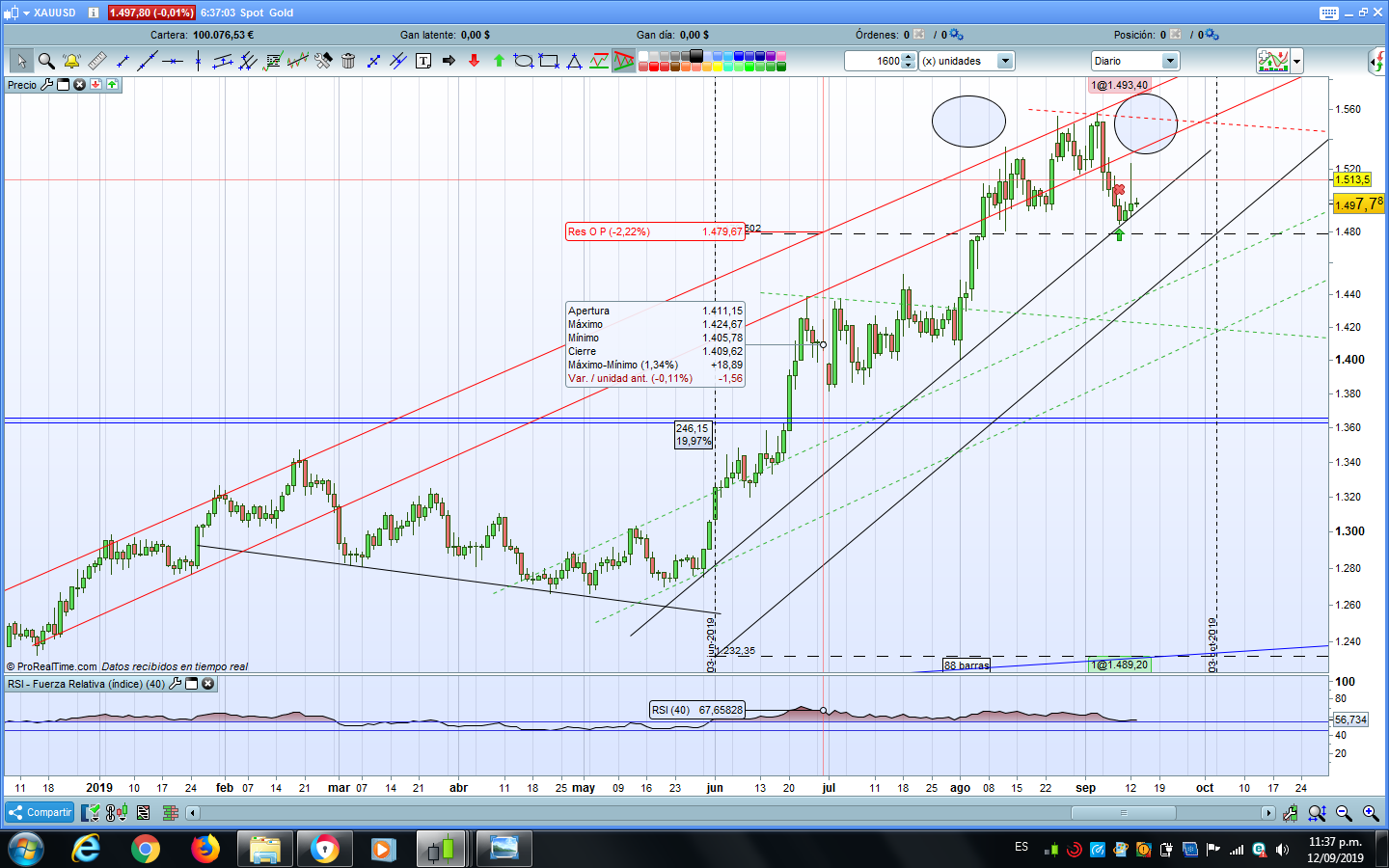Toggle the RSI panel window icon
This screenshot has height=868, width=1389.
click(191, 684)
